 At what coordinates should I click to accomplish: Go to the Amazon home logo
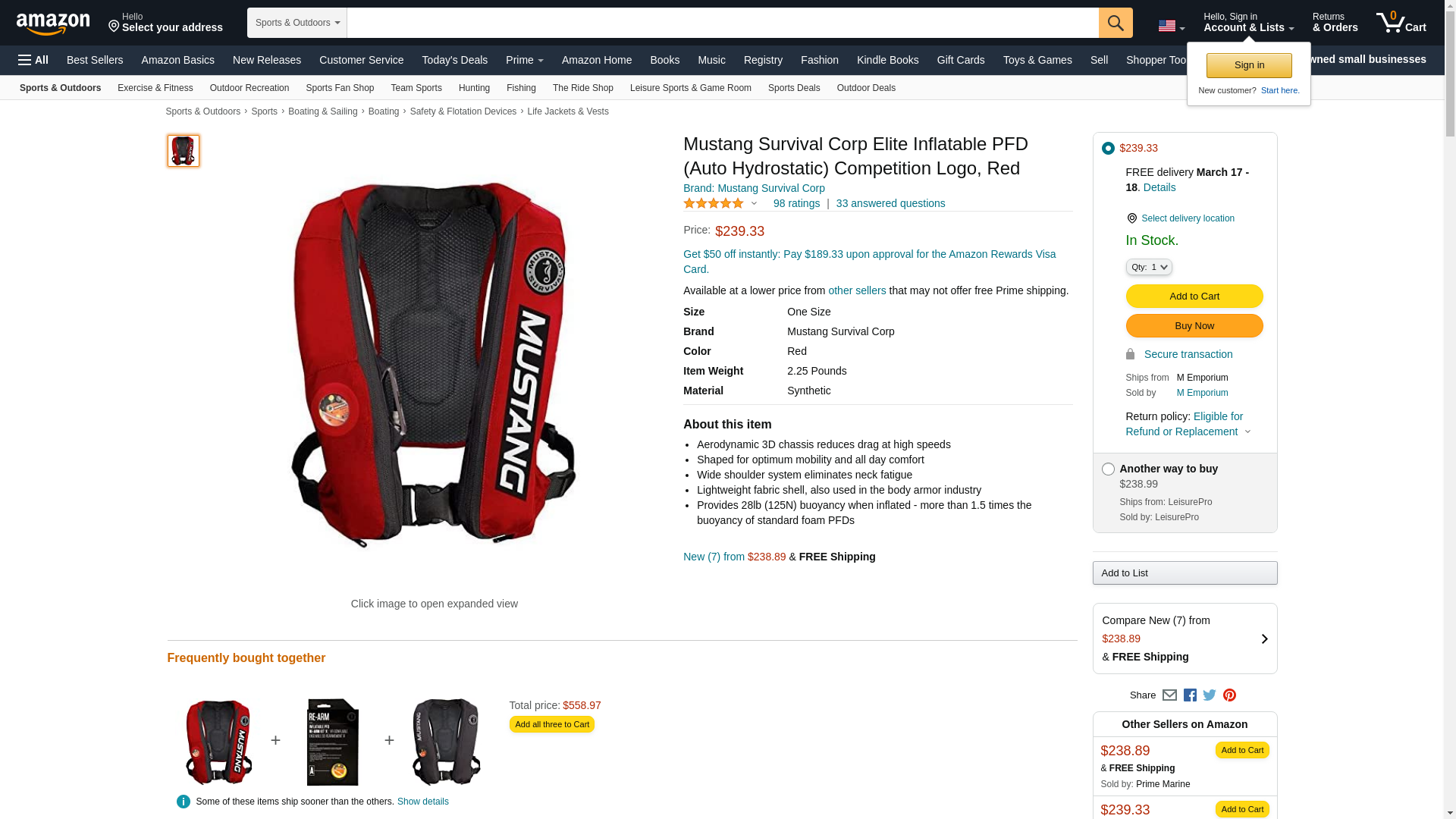click(53, 24)
